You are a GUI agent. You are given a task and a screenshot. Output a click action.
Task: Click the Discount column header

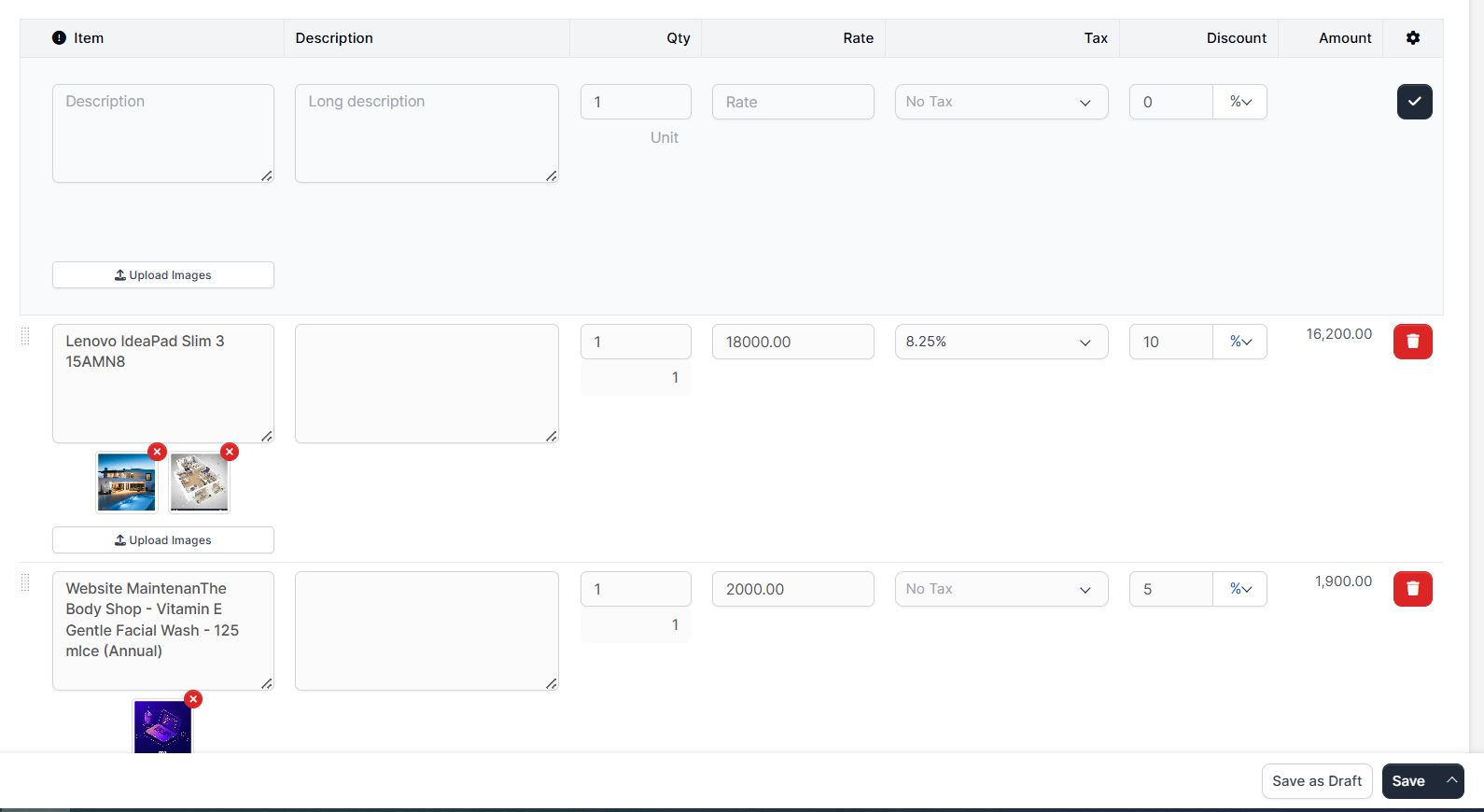pyautogui.click(x=1237, y=38)
